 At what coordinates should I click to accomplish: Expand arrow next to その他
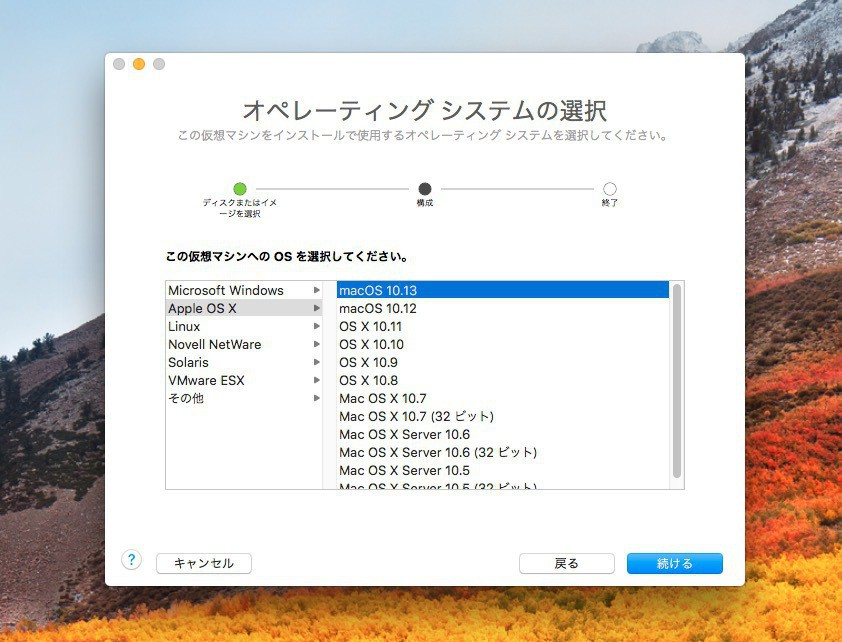(x=317, y=398)
